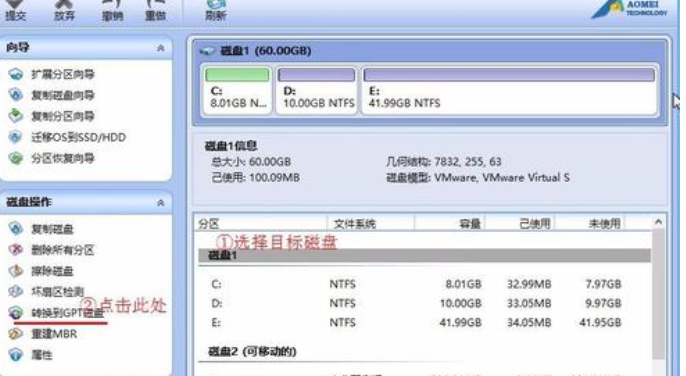The height and width of the screenshot is (376, 686).
Task: Select the D: NTFS row in list
Action: tap(424, 303)
